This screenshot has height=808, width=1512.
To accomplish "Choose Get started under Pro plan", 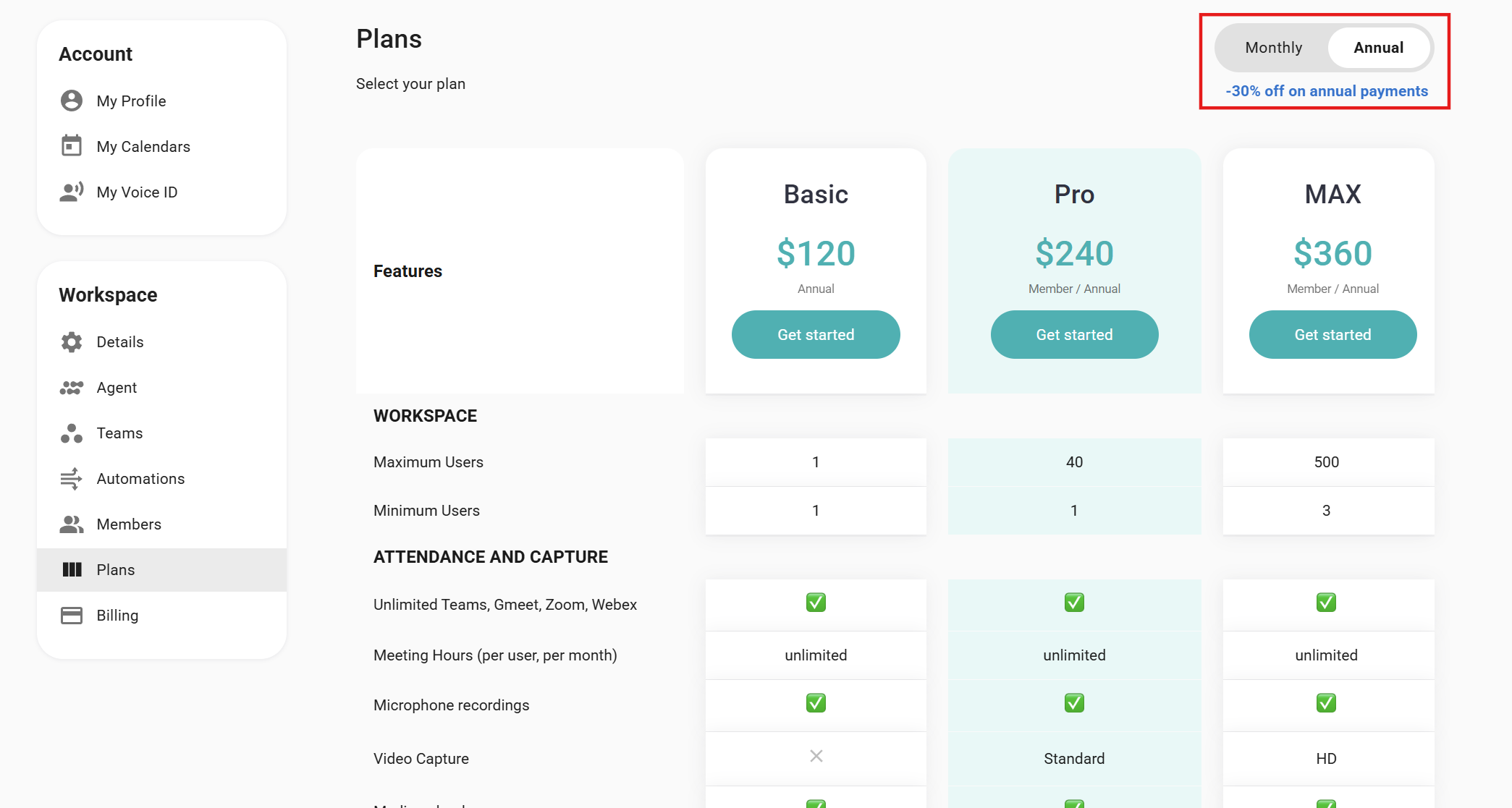I will (1074, 335).
